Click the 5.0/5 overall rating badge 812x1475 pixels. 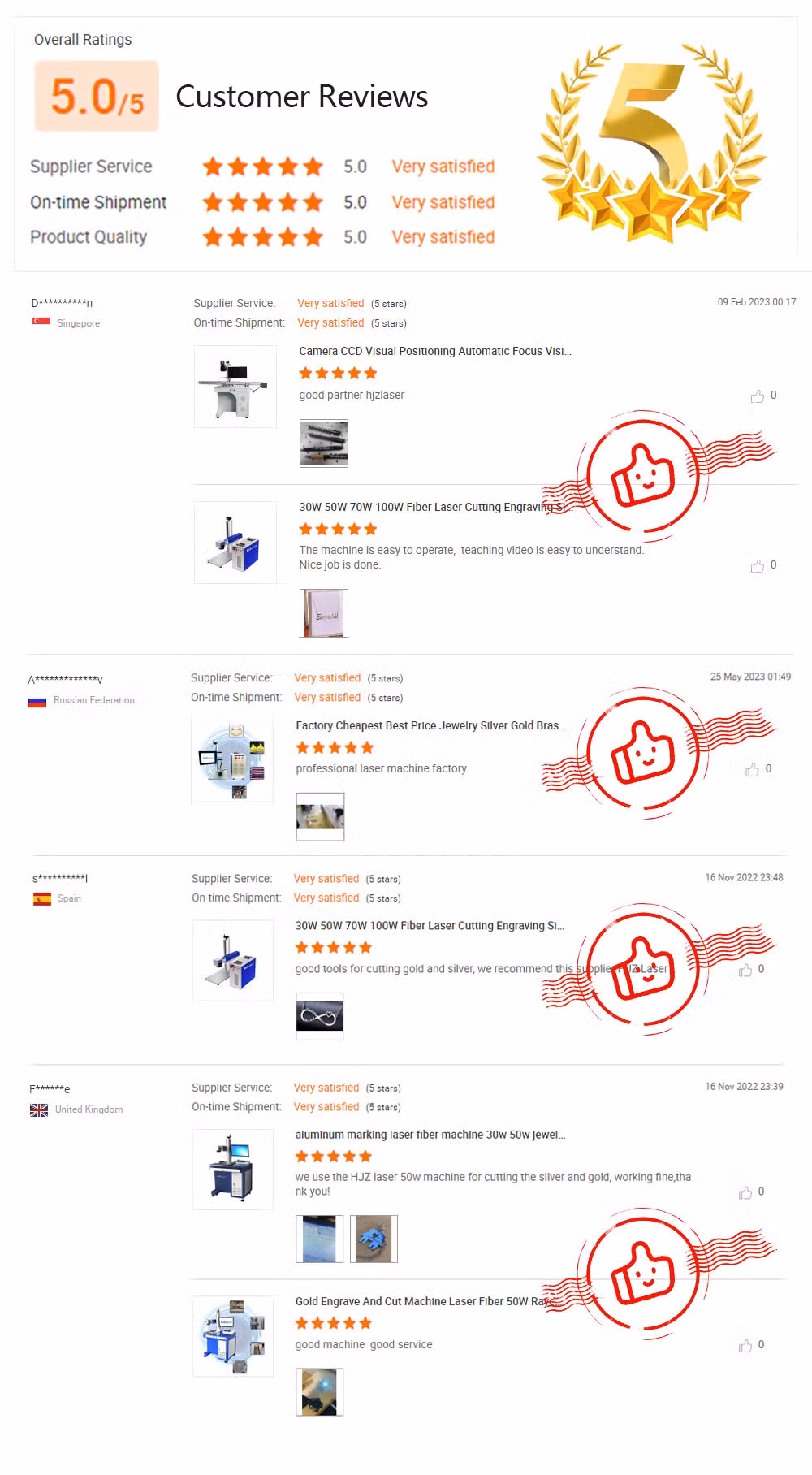coord(97,96)
